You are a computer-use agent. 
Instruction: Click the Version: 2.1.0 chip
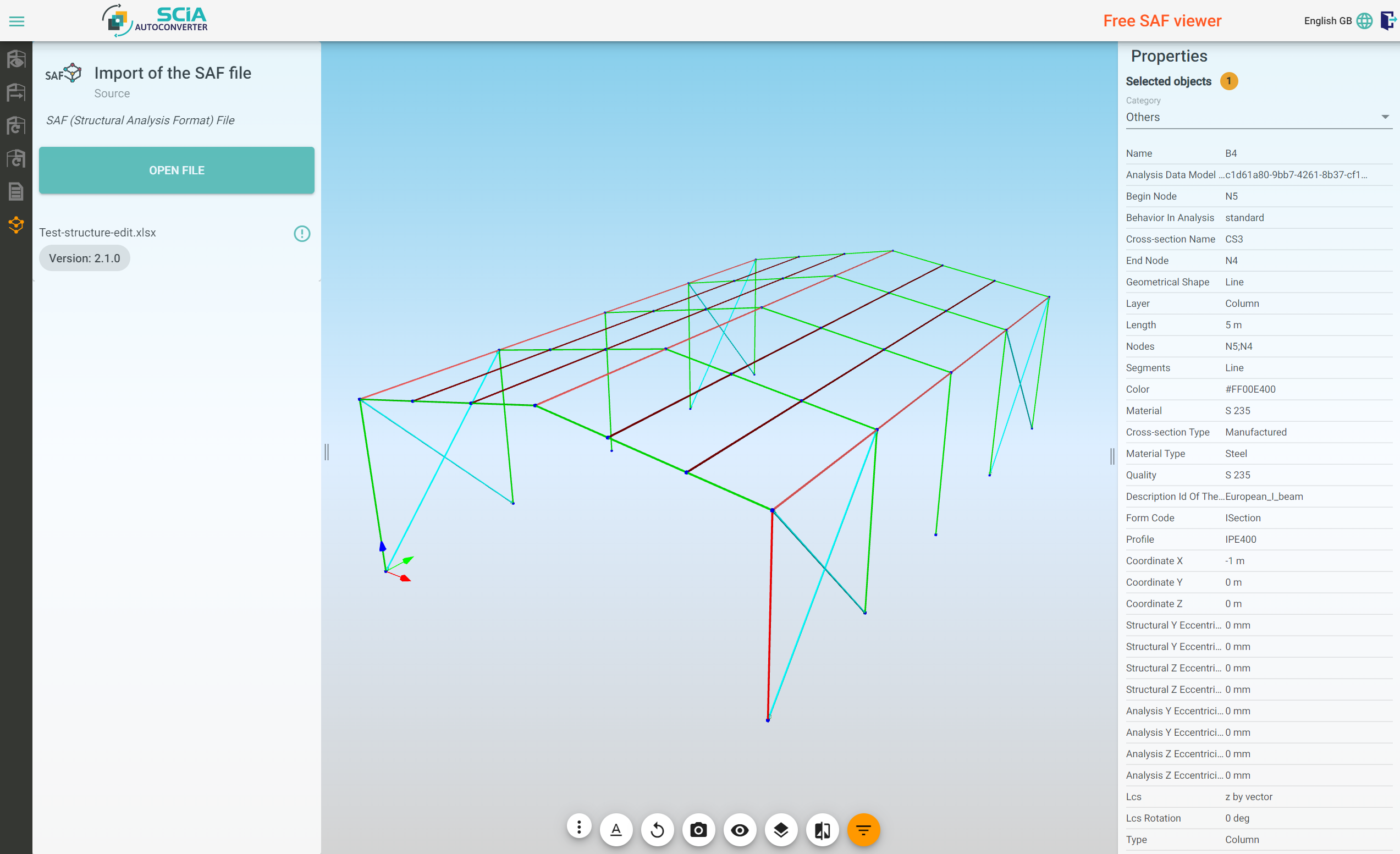pos(84,258)
